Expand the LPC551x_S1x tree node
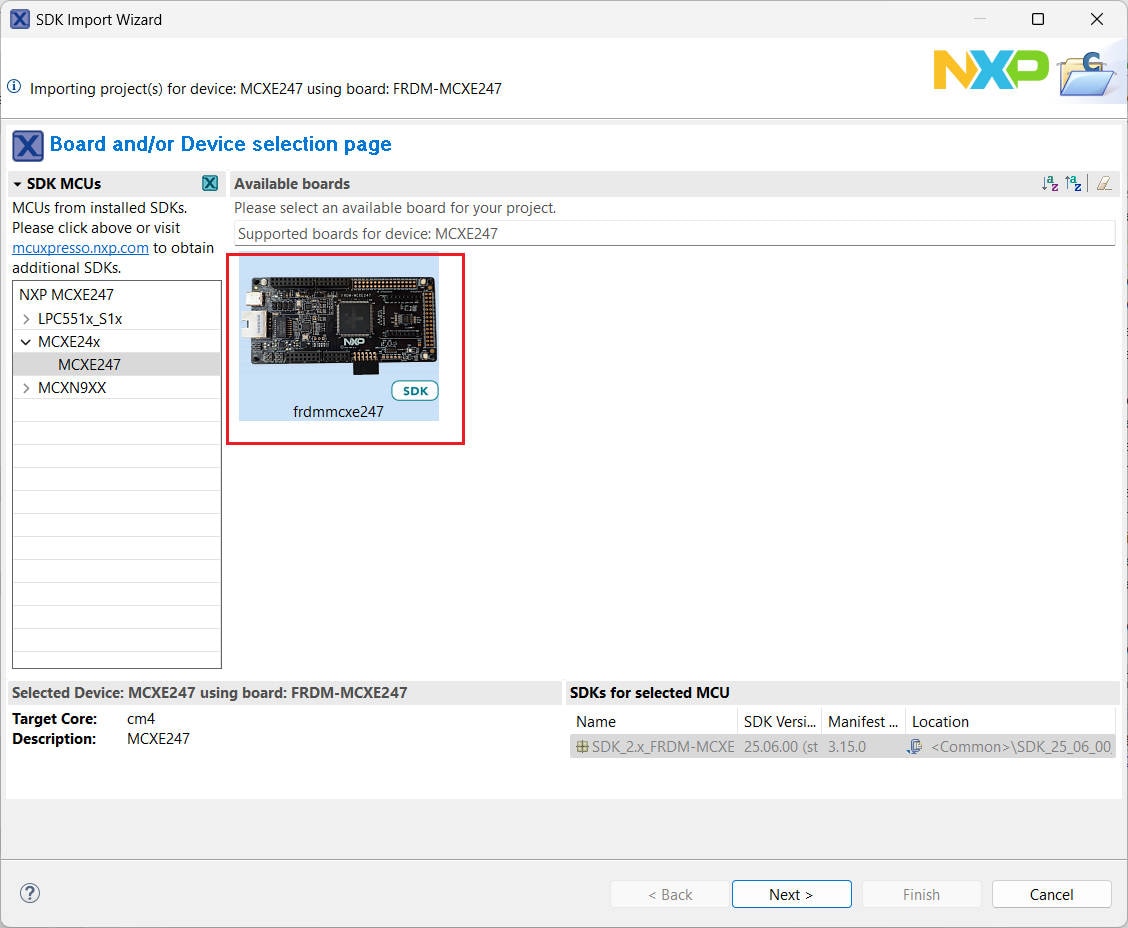This screenshot has width=1128, height=928. click(x=26, y=319)
